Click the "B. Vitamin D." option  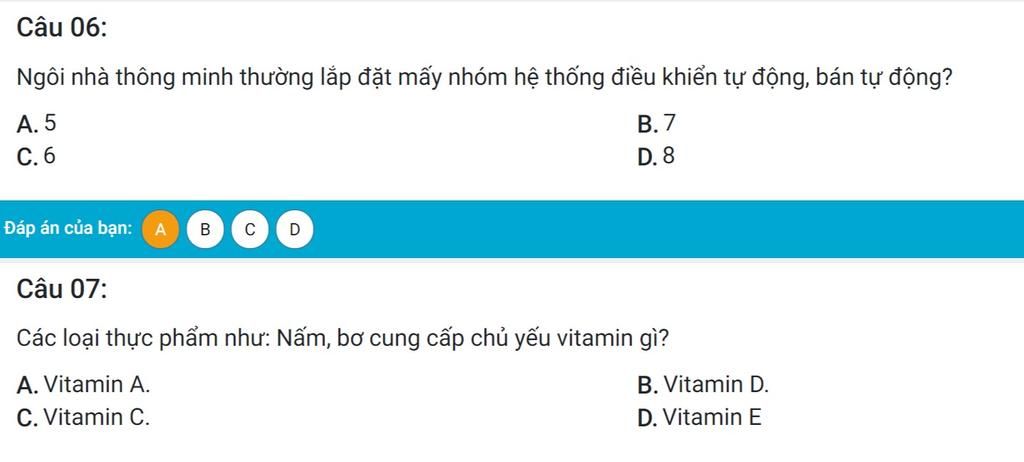(x=703, y=385)
